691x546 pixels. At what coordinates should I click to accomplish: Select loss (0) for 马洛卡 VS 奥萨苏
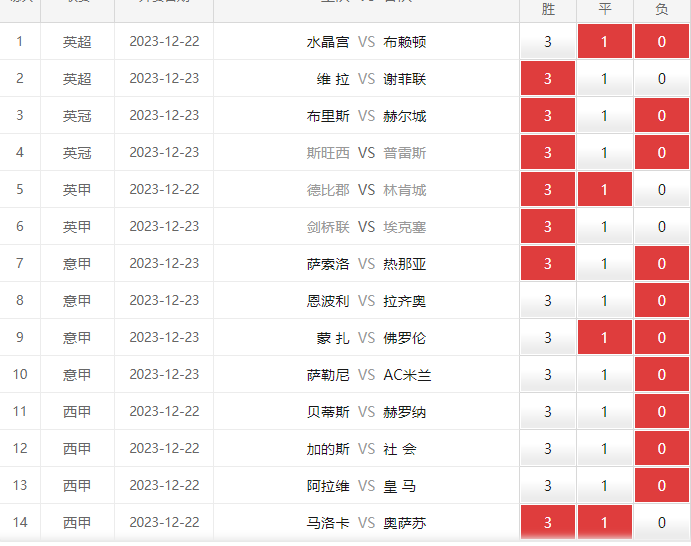click(x=661, y=523)
